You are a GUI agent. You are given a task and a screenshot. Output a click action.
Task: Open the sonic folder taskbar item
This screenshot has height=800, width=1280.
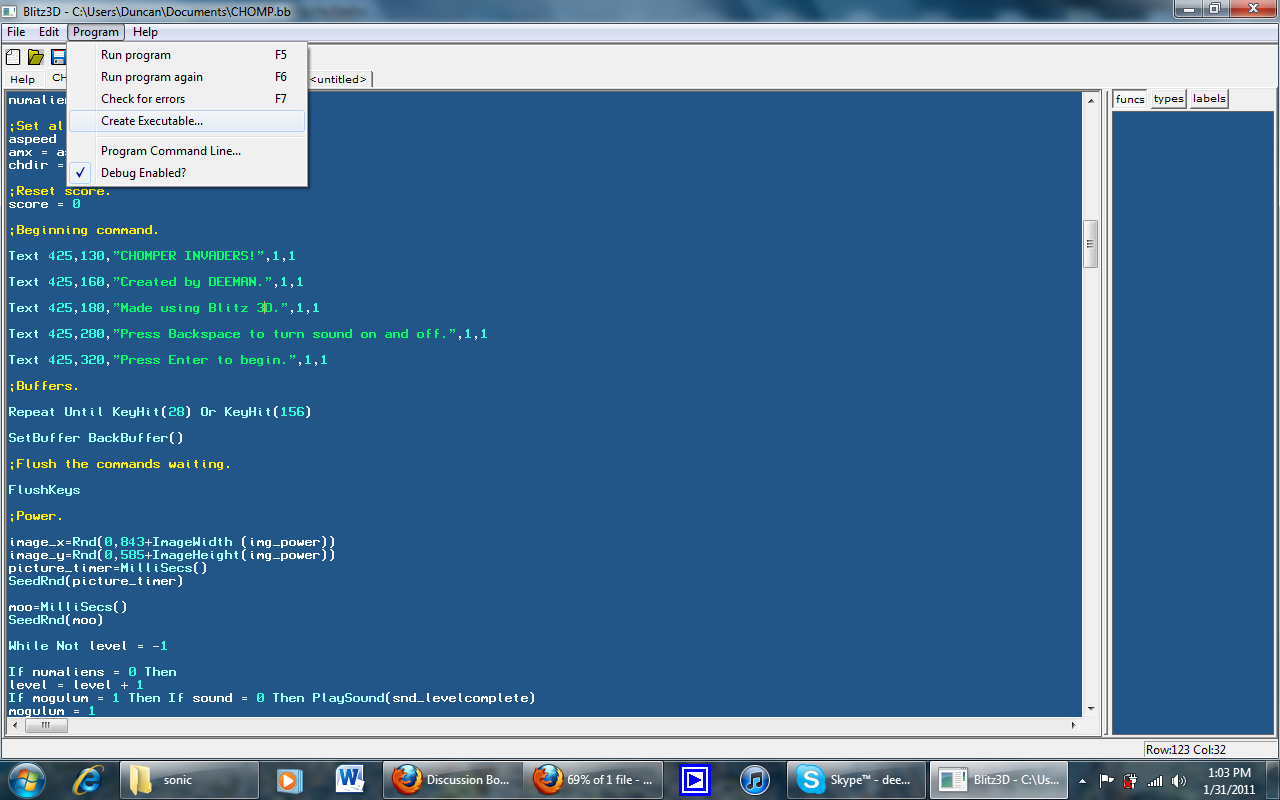189,779
